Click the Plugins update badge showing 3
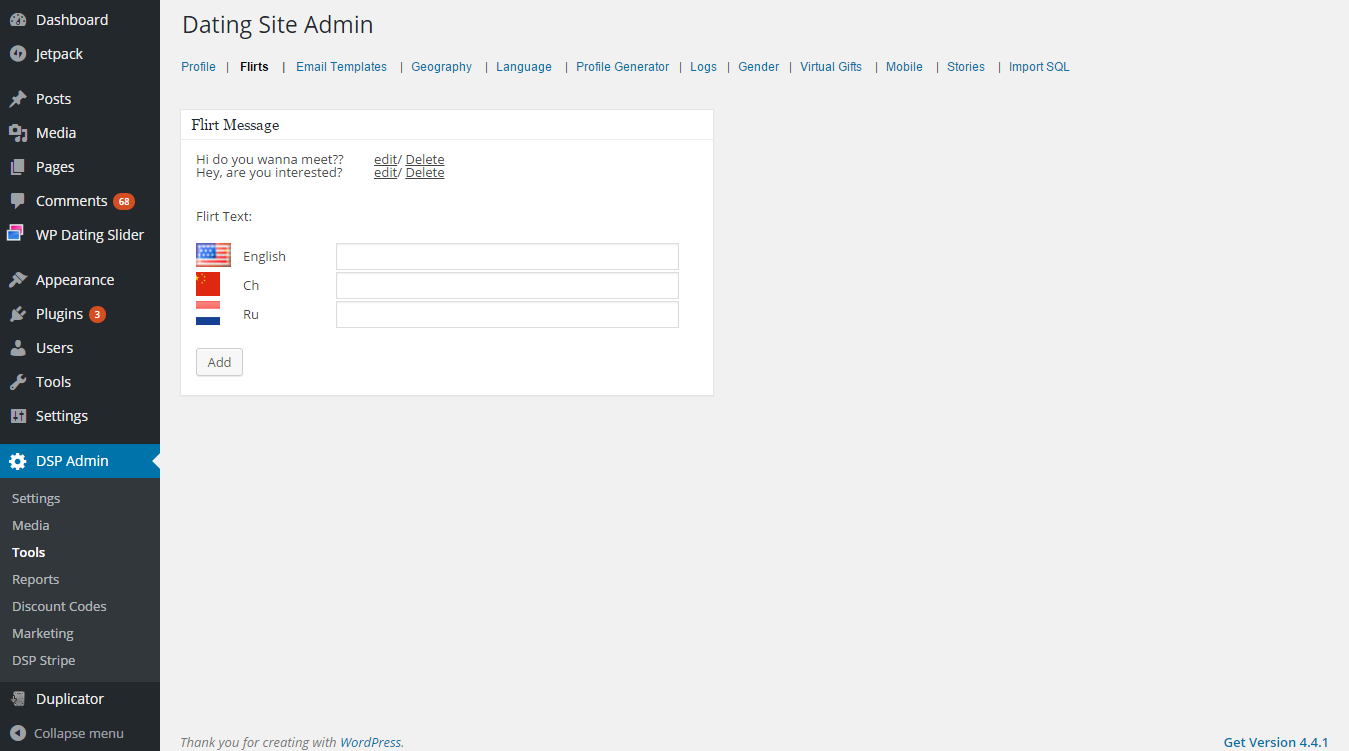This screenshot has height=751, width=1349. coord(97,314)
